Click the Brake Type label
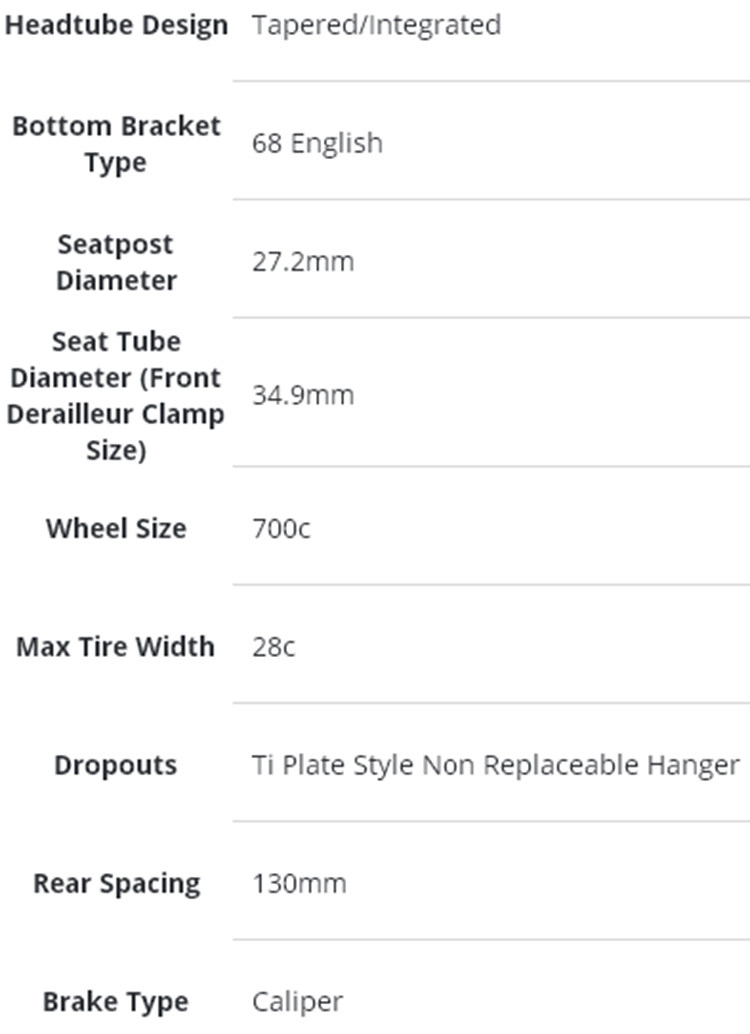 [x=116, y=1002]
